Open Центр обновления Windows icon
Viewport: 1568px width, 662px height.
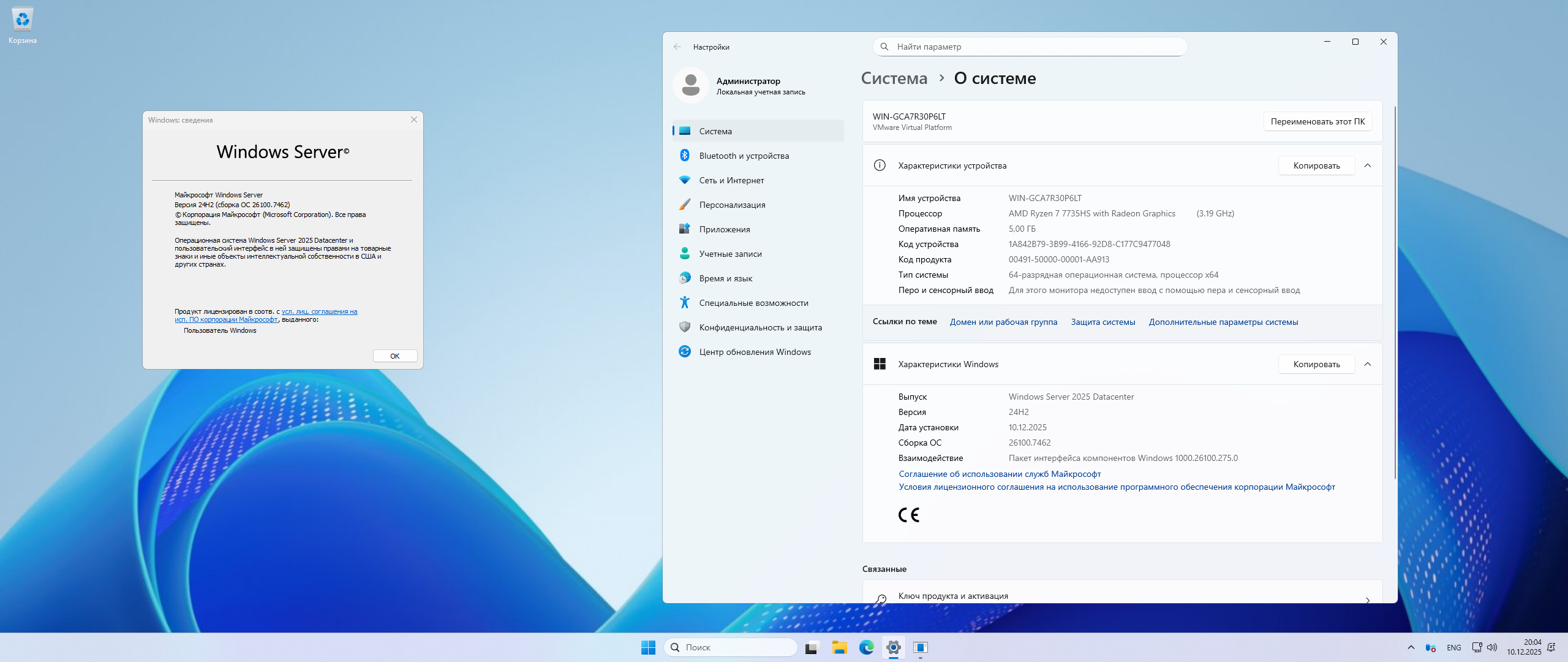(x=685, y=352)
